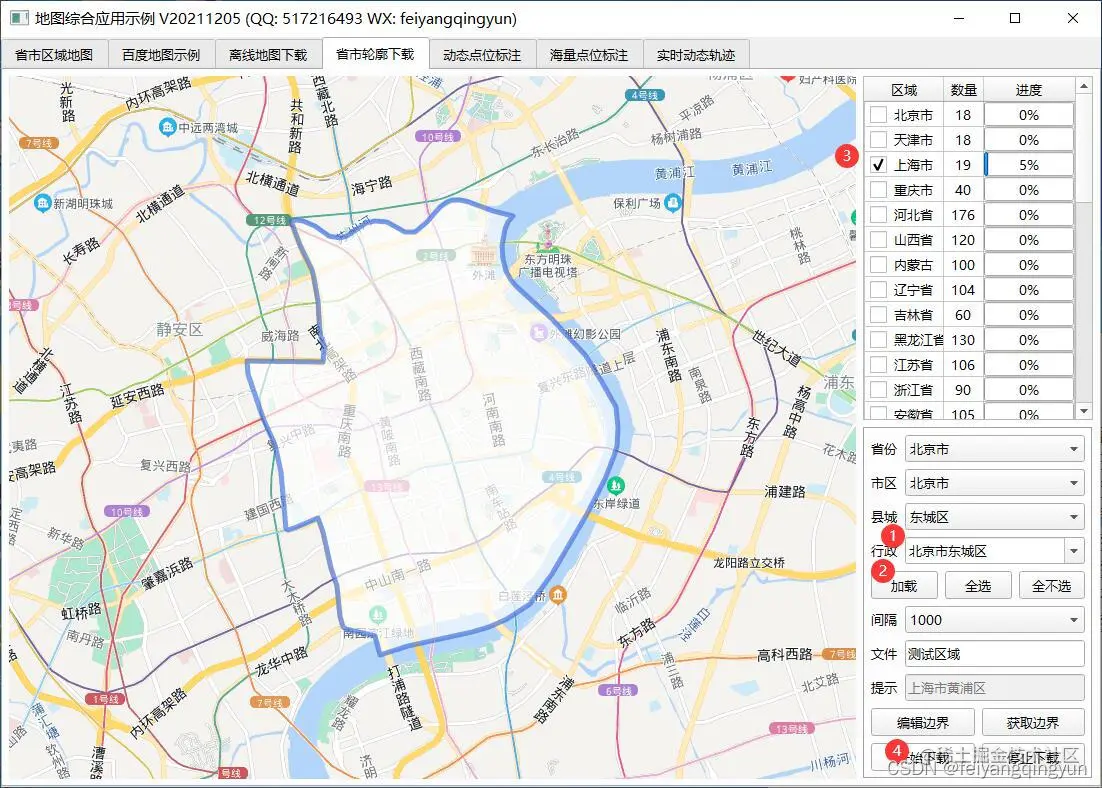Screen dimensions: 1102x788
Task: Click the 区域 column header
Action: (904, 90)
